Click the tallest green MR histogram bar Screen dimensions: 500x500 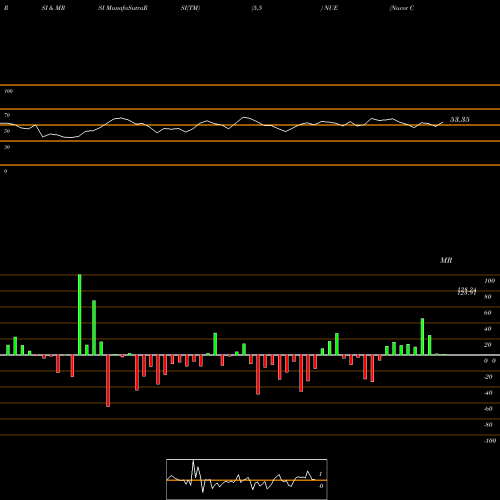(x=80, y=315)
